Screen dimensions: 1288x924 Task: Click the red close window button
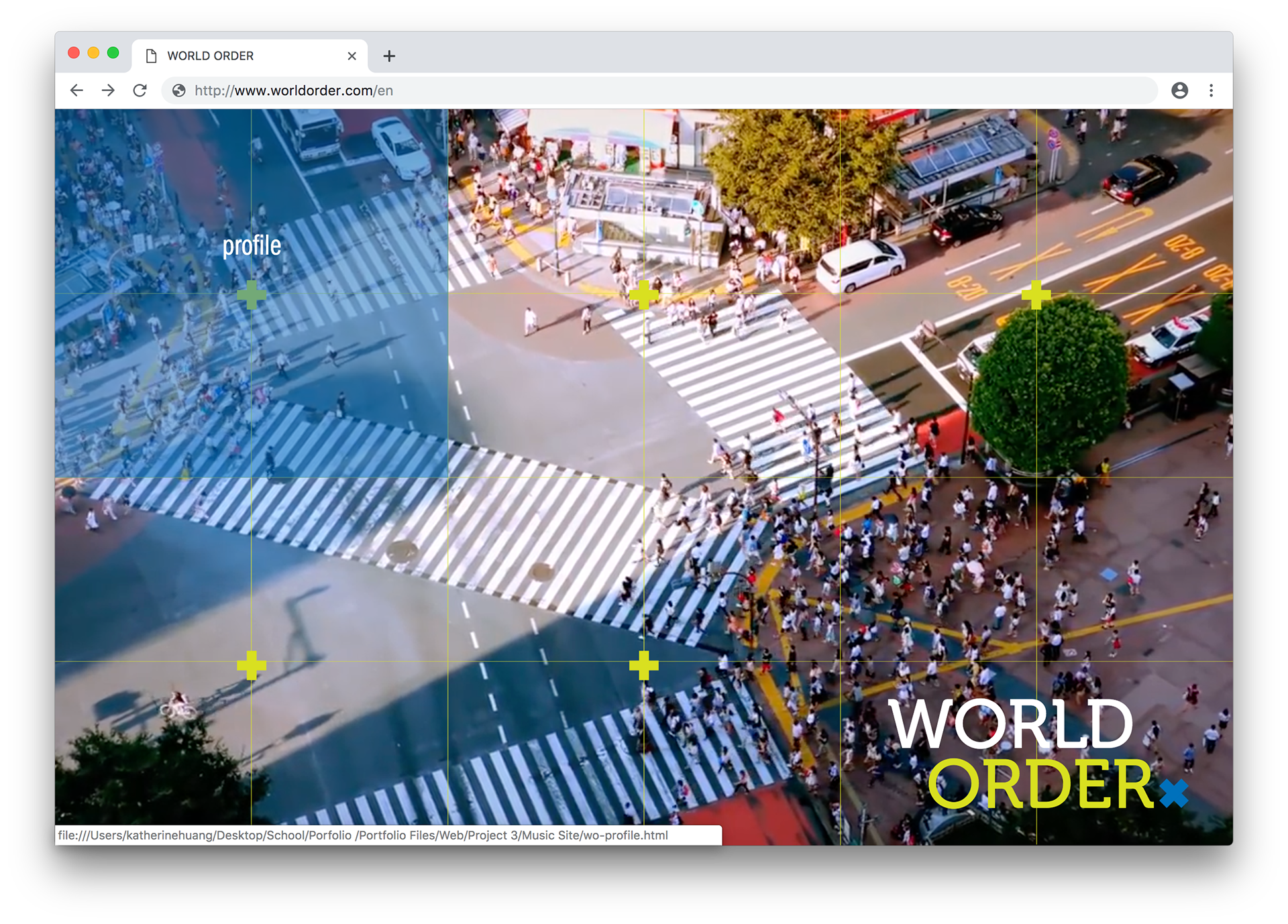(74, 53)
